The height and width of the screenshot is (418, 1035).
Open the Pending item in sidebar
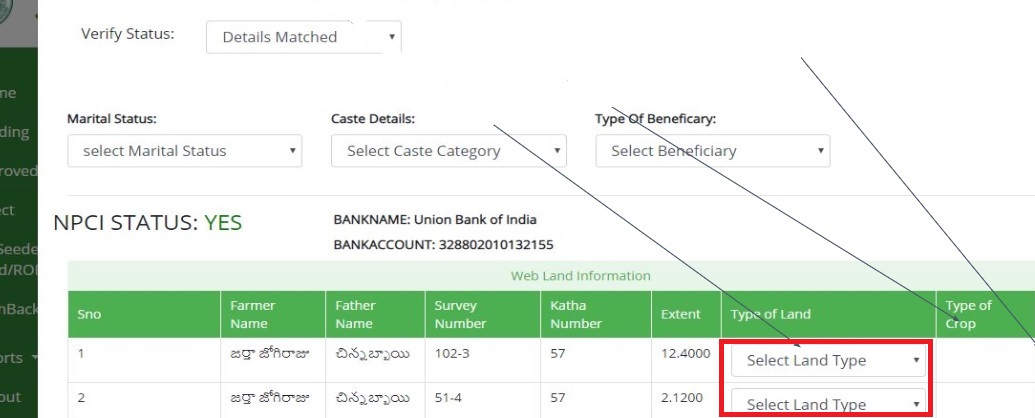pyautogui.click(x=15, y=132)
